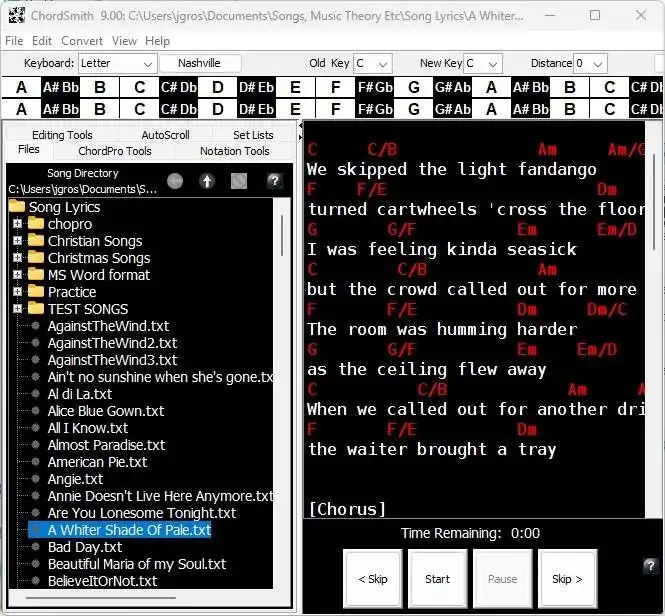This screenshot has width=665, height=616.
Task: Click the file tree vertical scrollbar
Action: point(282,236)
